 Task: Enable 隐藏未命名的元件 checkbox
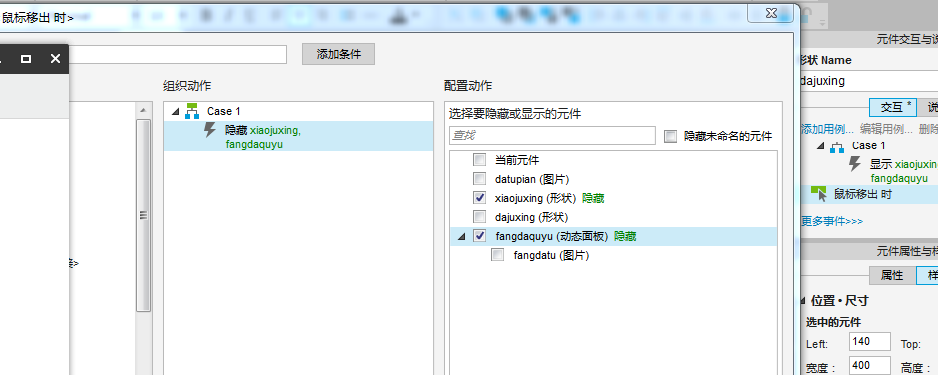(671, 136)
